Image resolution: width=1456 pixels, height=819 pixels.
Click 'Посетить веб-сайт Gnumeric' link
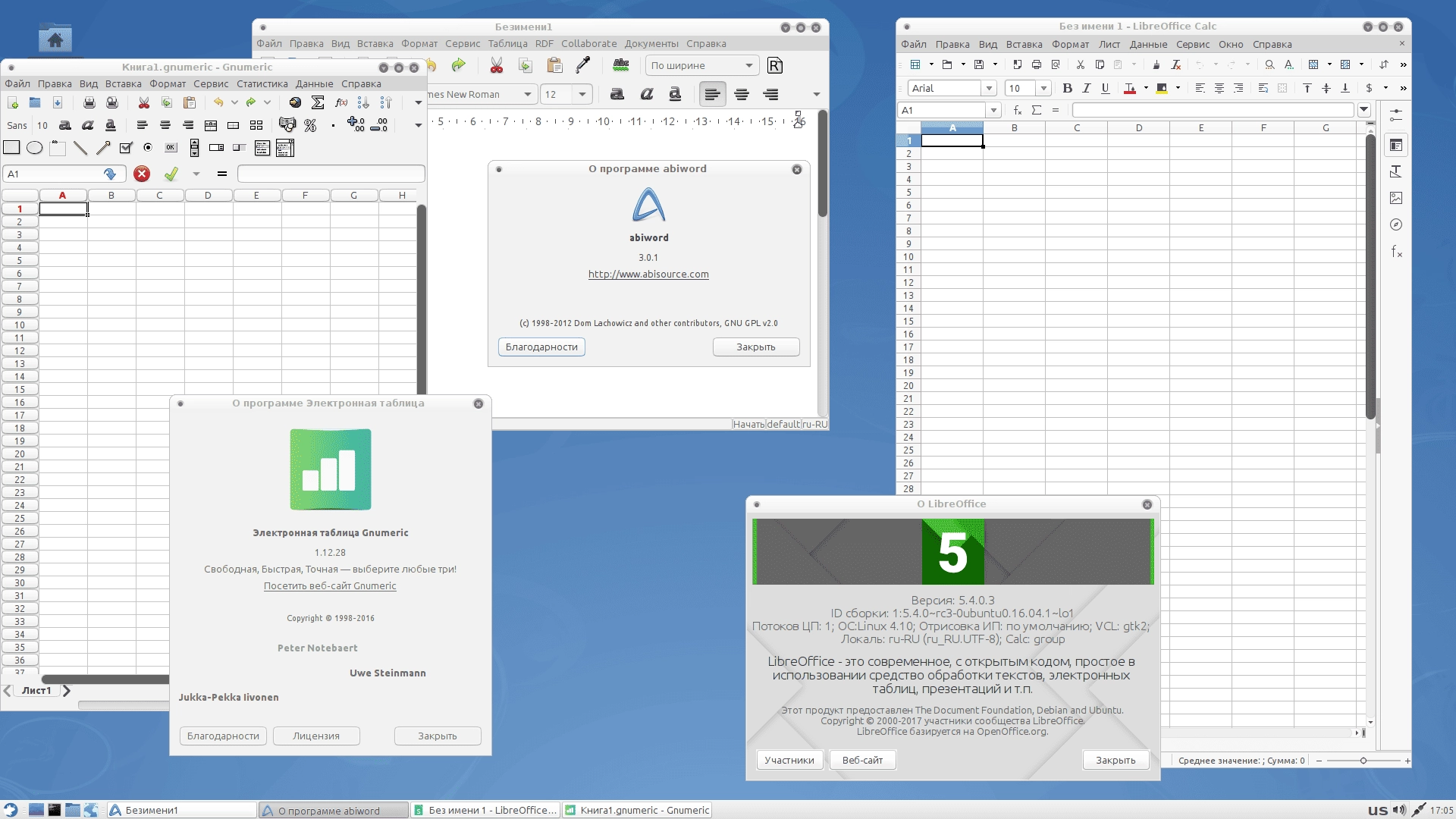(x=330, y=585)
